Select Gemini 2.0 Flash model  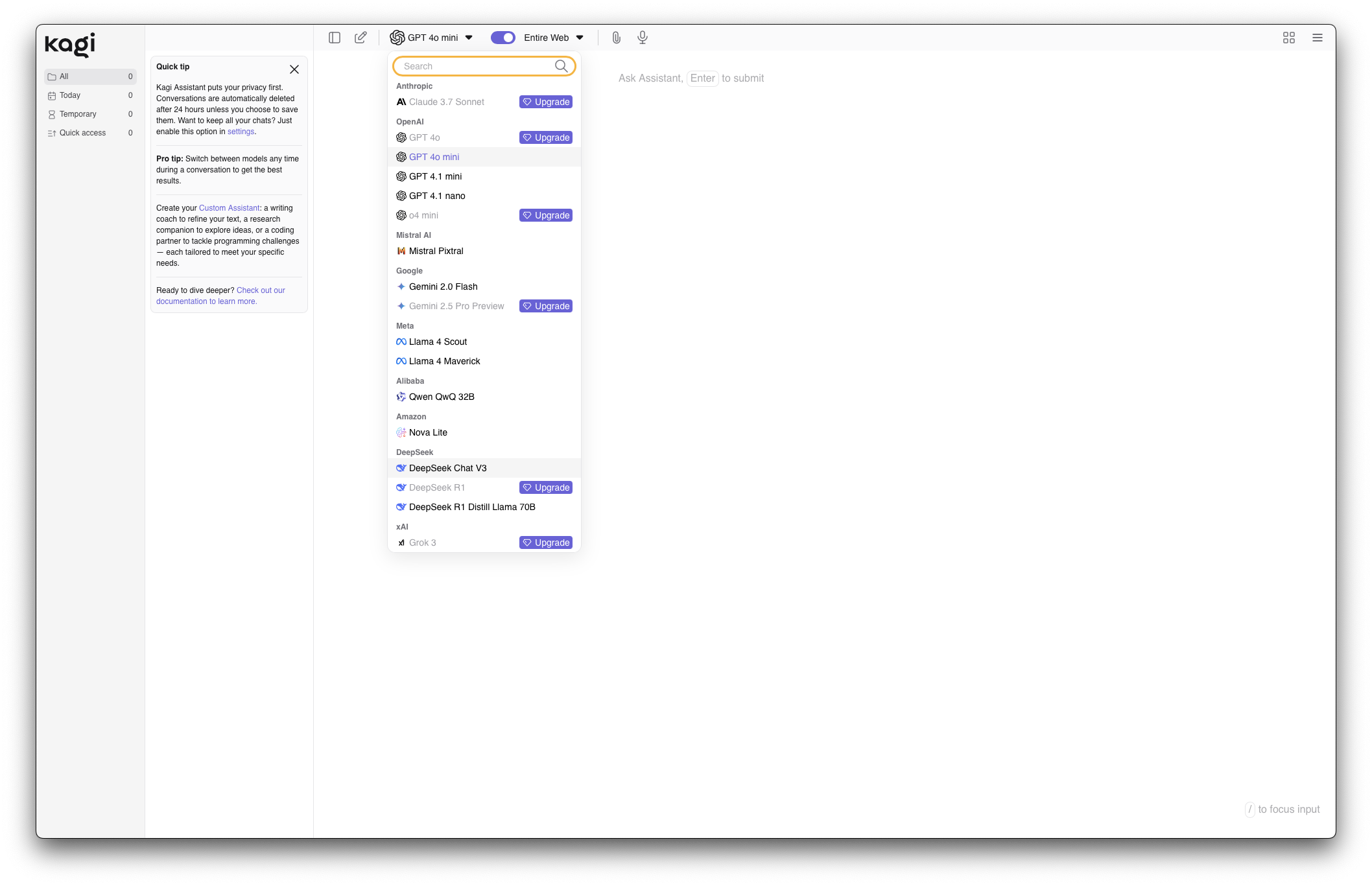pyautogui.click(x=443, y=286)
